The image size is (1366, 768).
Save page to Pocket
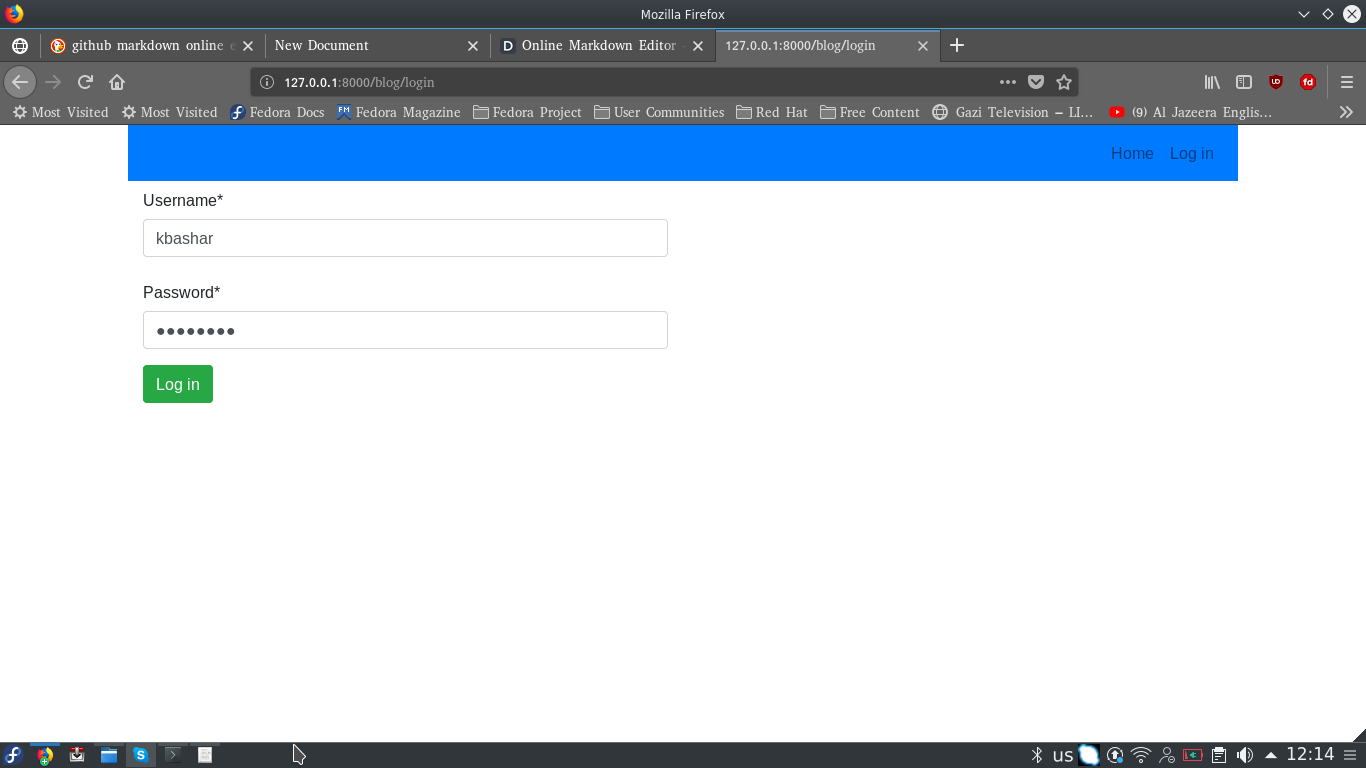pos(1036,82)
